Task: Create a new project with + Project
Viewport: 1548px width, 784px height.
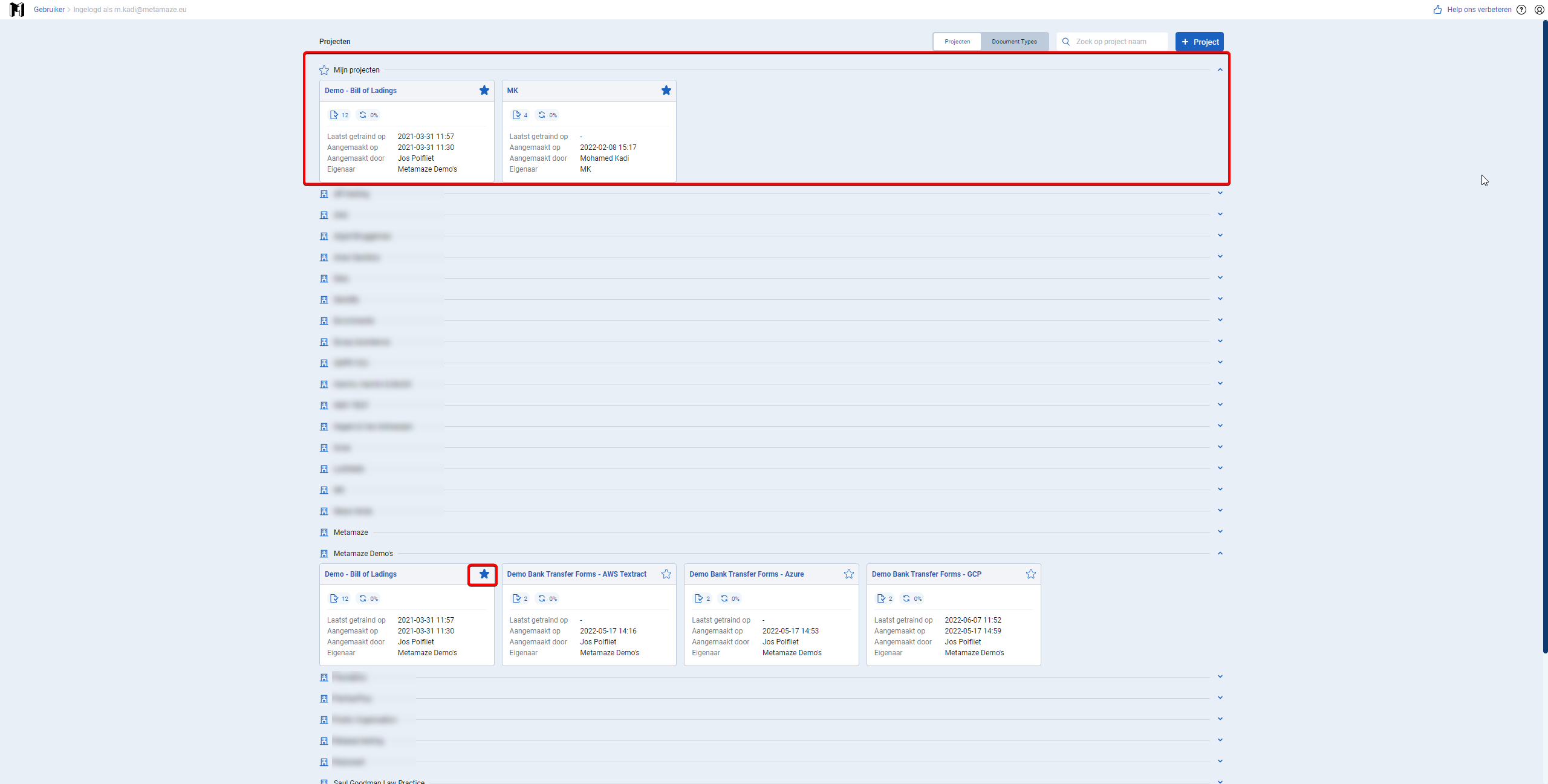Action: (x=1200, y=42)
